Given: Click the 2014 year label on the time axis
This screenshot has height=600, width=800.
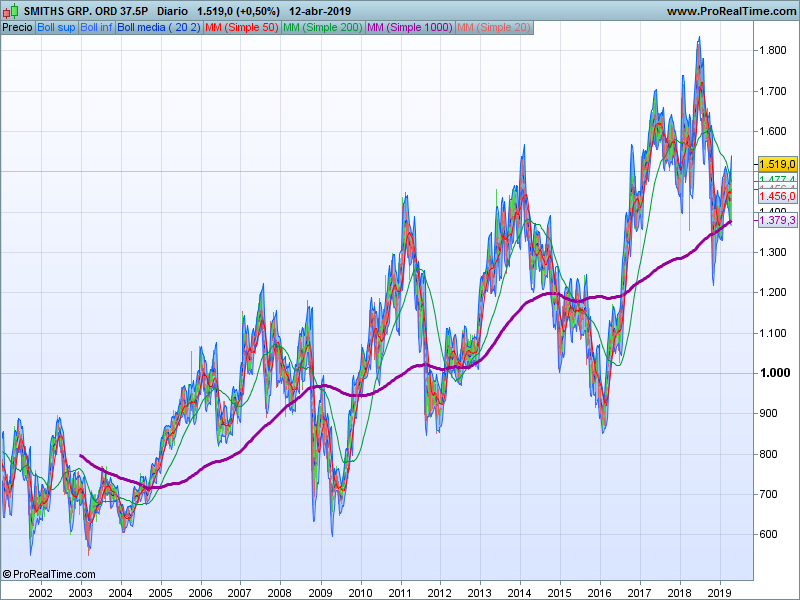Looking at the screenshot, I should (x=519, y=593).
